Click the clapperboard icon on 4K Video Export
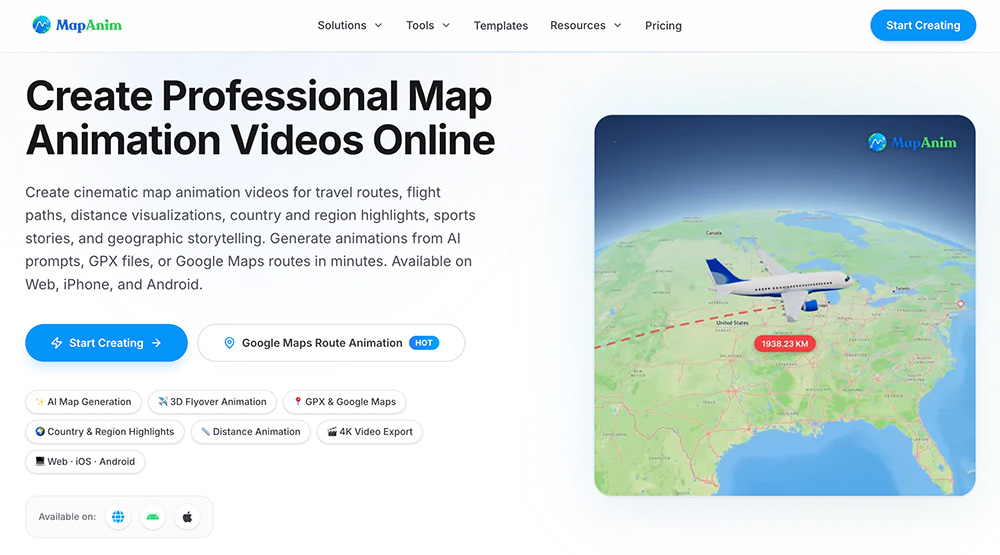 (x=332, y=432)
